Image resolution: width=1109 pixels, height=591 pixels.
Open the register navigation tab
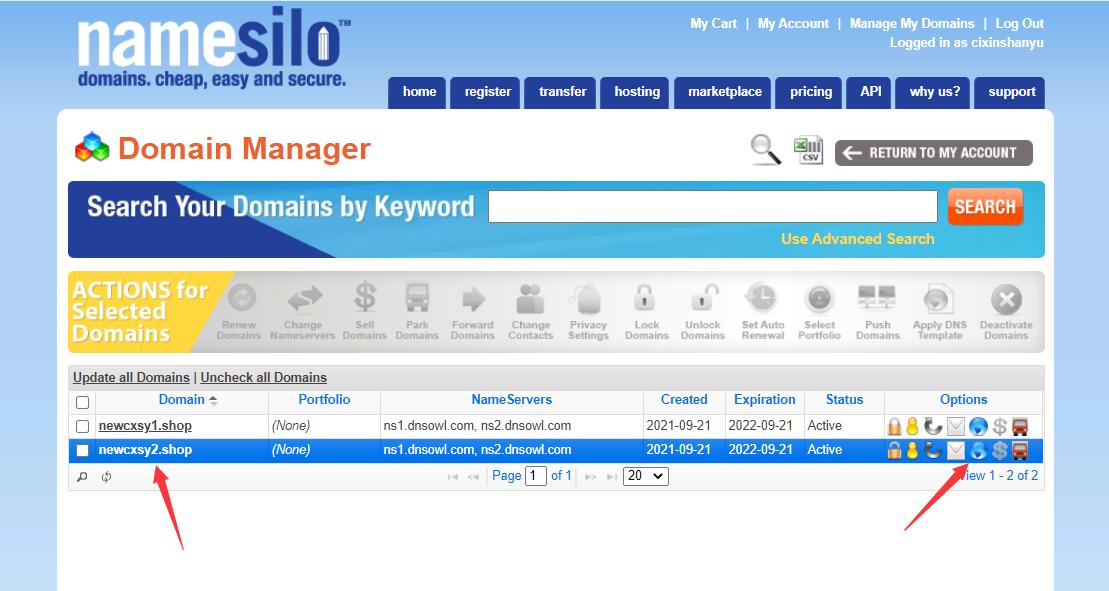tap(485, 93)
